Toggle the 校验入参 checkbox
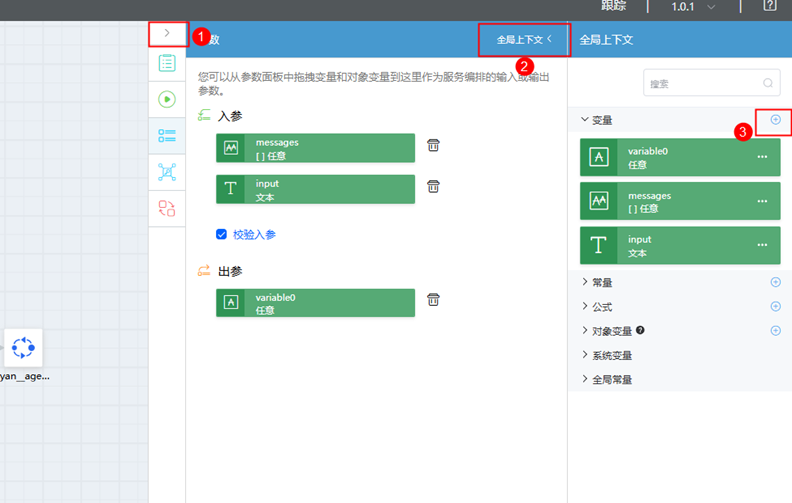This screenshot has width=792, height=503. 222,234
